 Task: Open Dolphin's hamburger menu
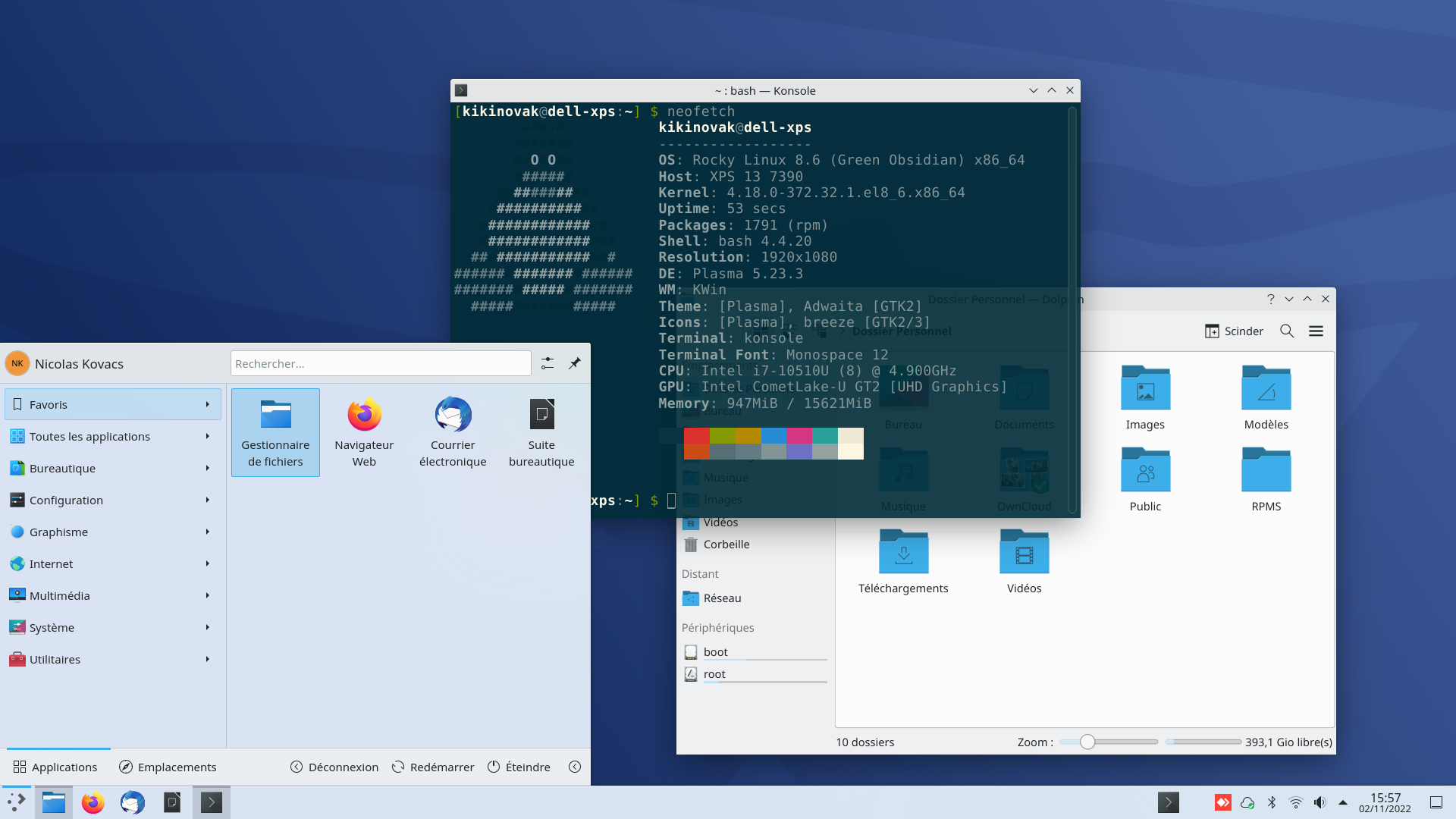click(x=1317, y=331)
